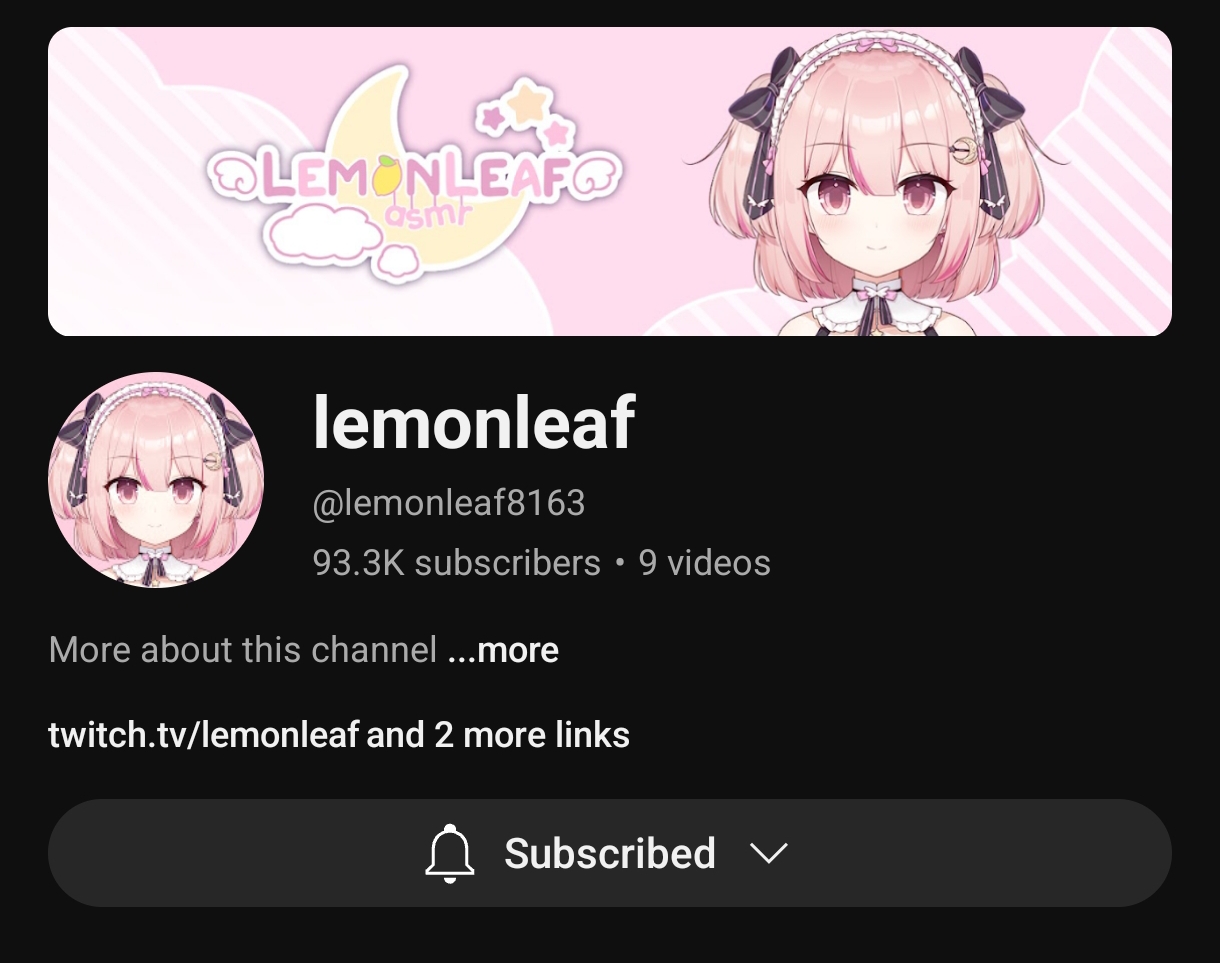
Task: Click the @lemonleaf8163 channel handle
Action: [449, 502]
